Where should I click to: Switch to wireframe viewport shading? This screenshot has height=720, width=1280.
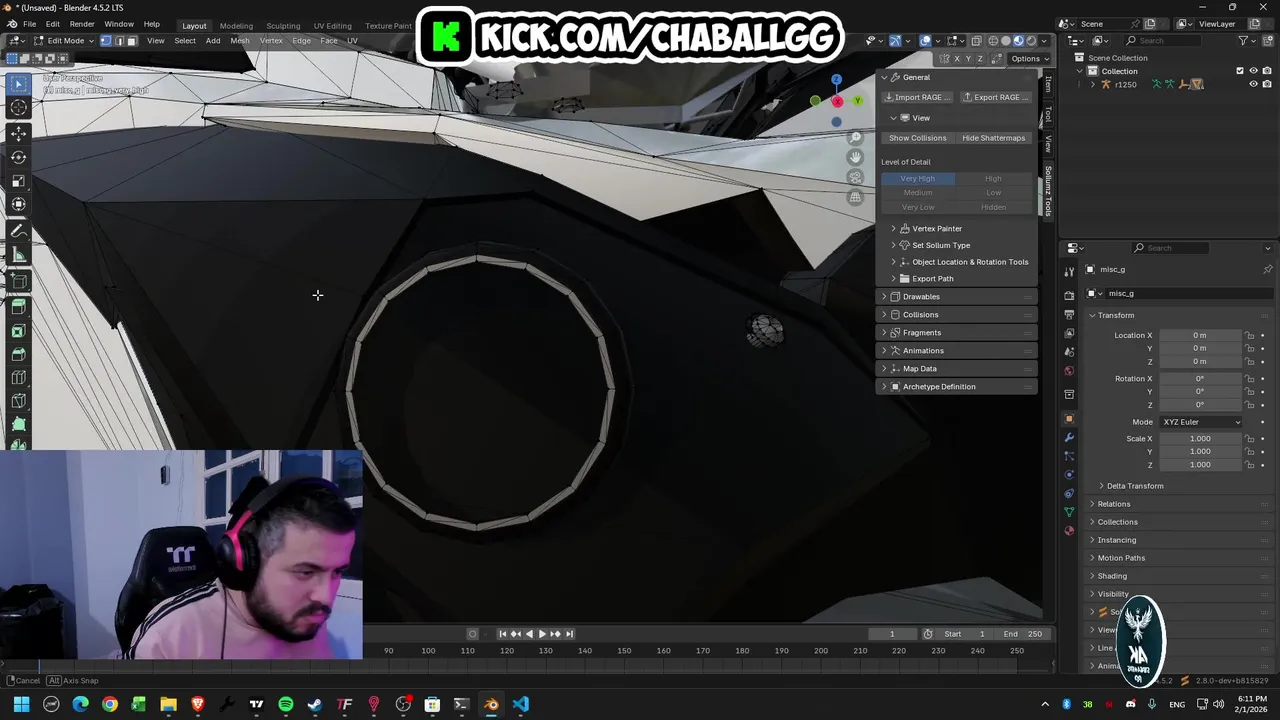click(x=993, y=41)
